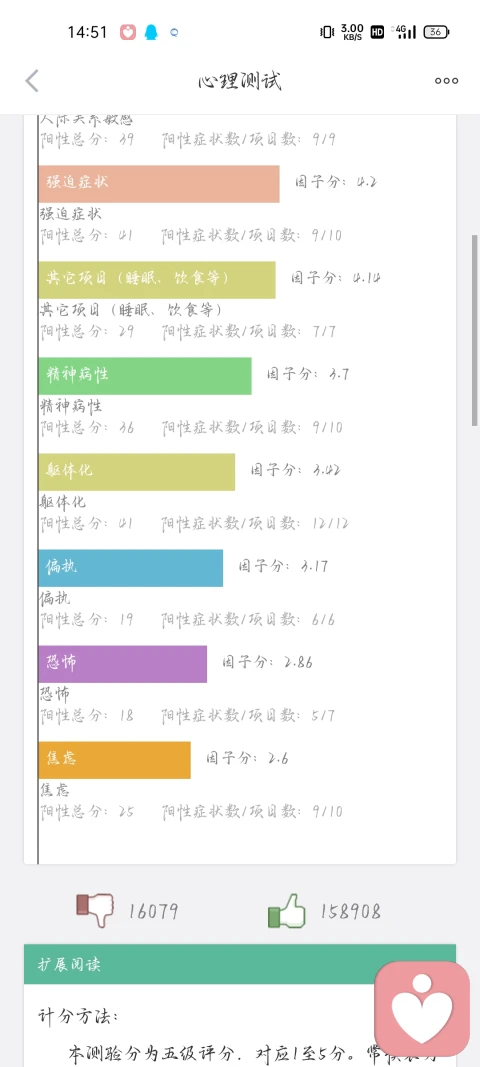The image size is (480, 1067).
Task: Tap the pink heart notification icon in the status bar
Action: tap(127, 32)
